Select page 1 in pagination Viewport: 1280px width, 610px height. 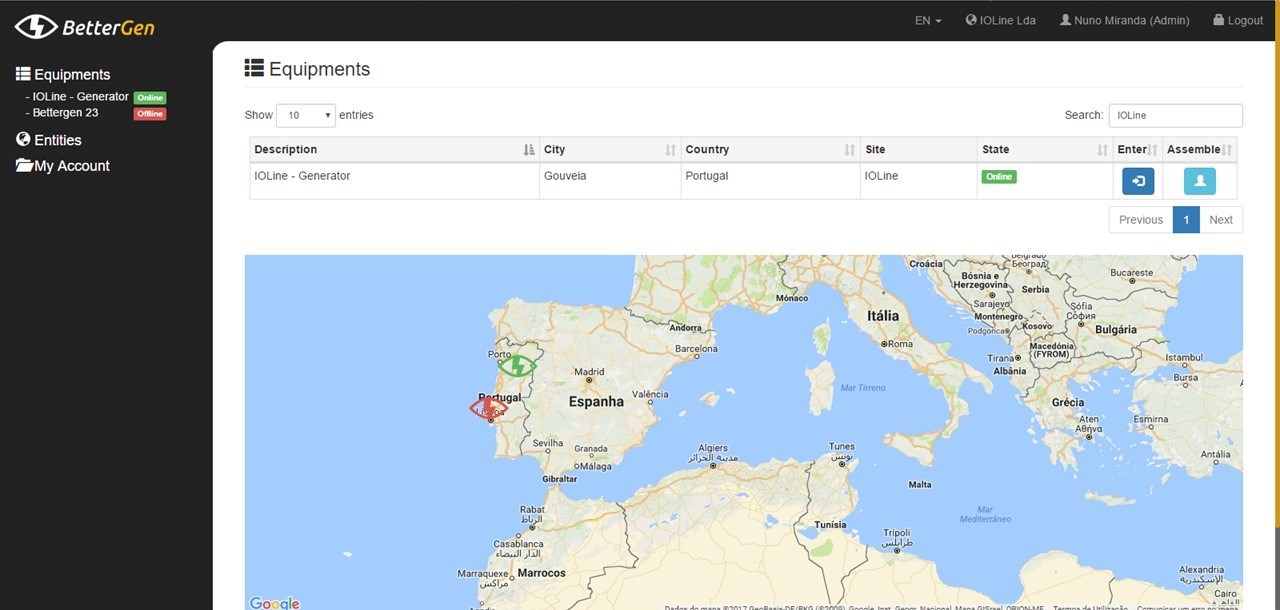point(1186,220)
